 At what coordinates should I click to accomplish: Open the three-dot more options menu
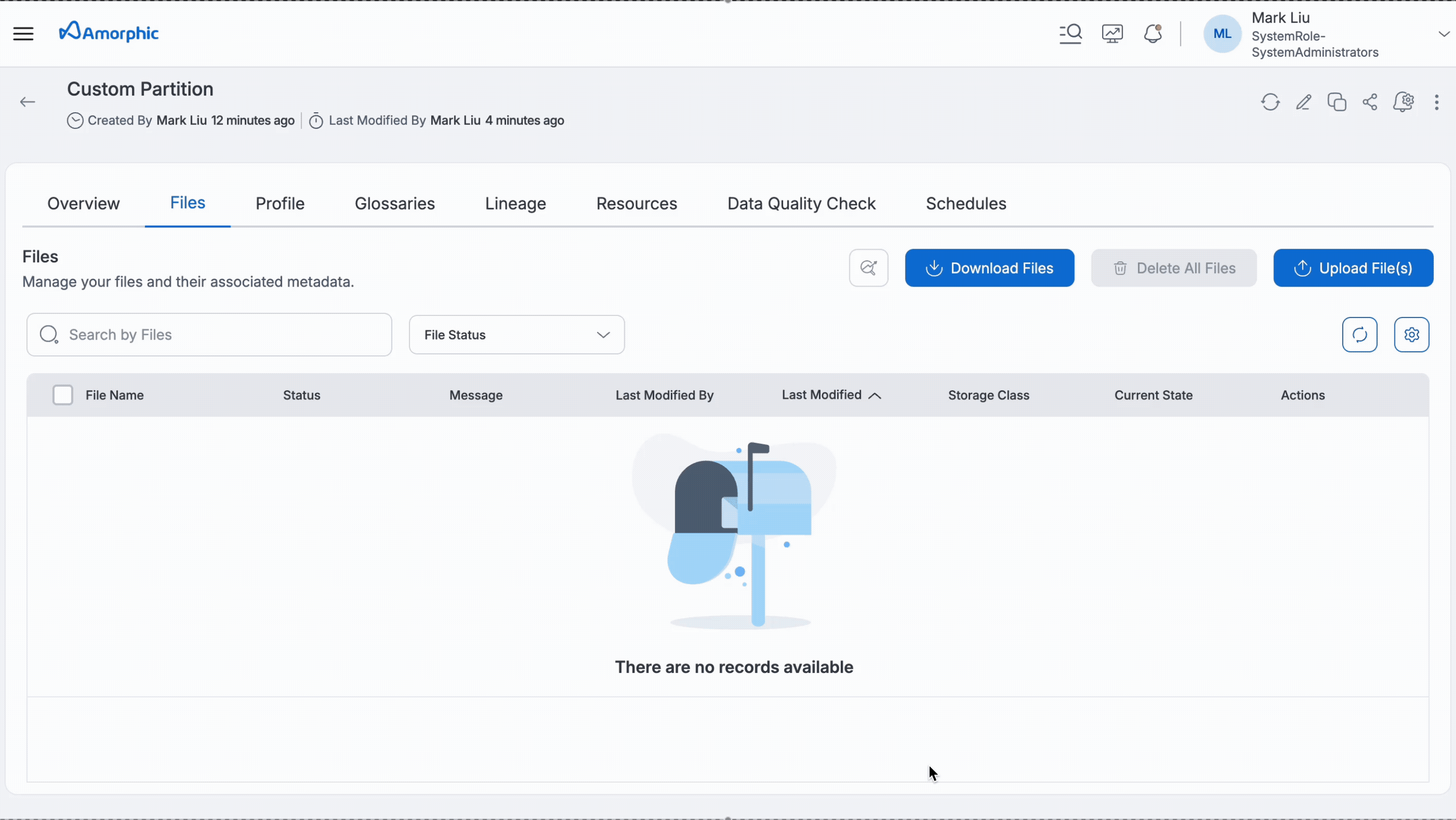[x=1436, y=102]
